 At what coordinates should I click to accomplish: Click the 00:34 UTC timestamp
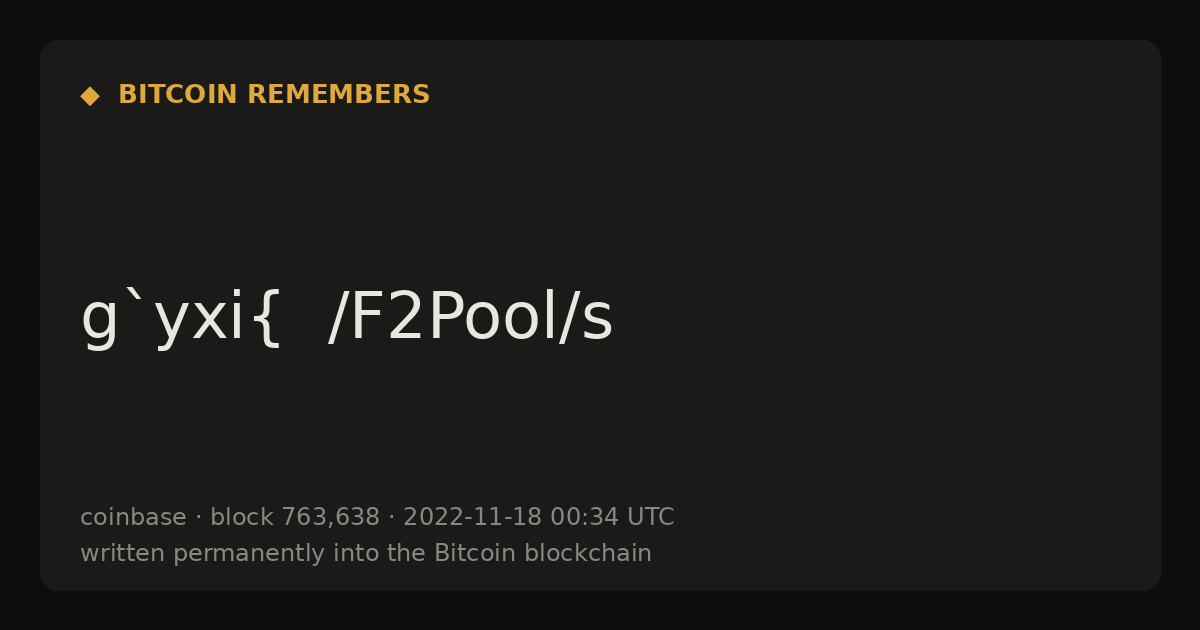[x=612, y=517]
